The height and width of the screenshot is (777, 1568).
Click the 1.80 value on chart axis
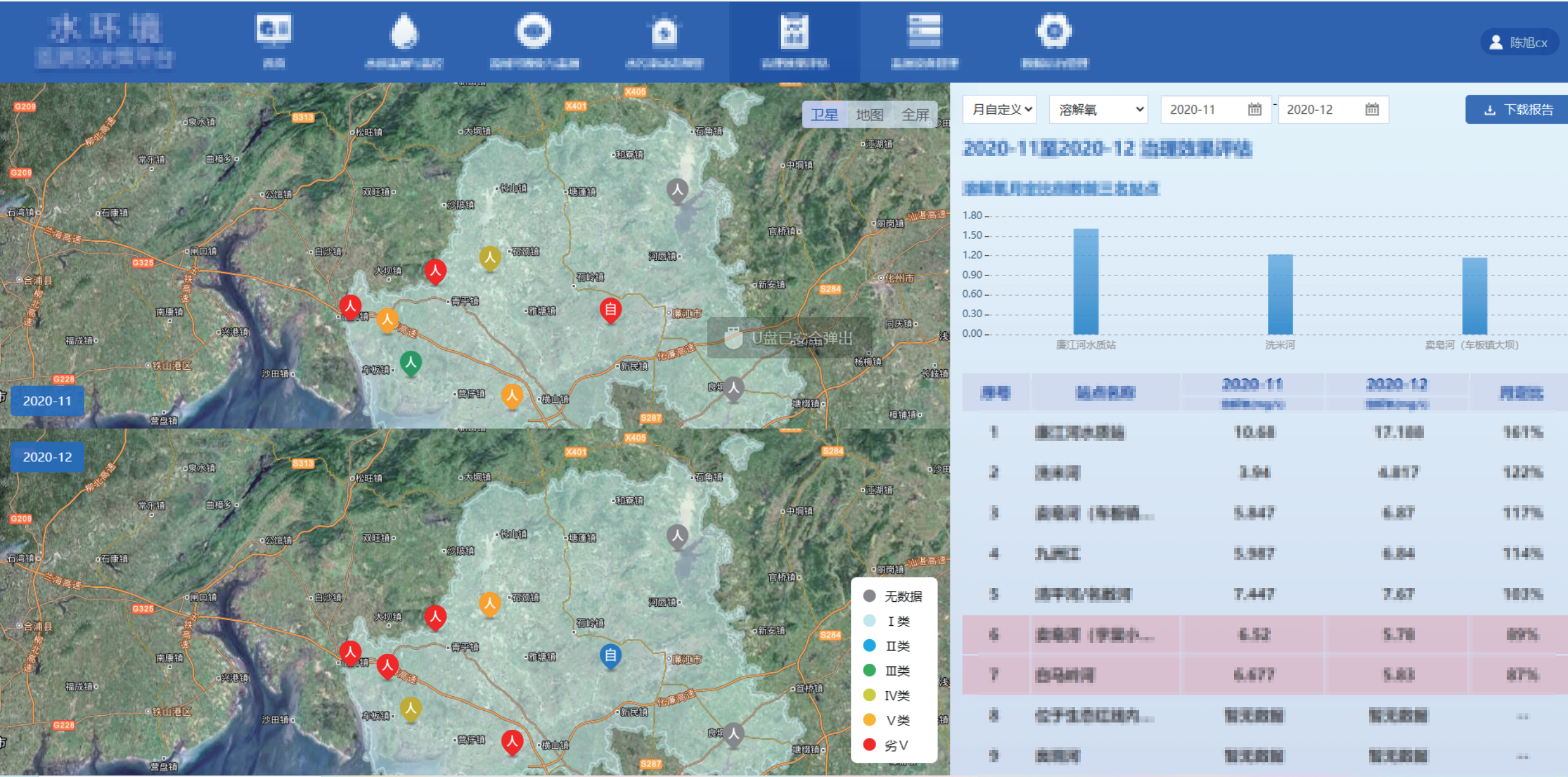972,215
